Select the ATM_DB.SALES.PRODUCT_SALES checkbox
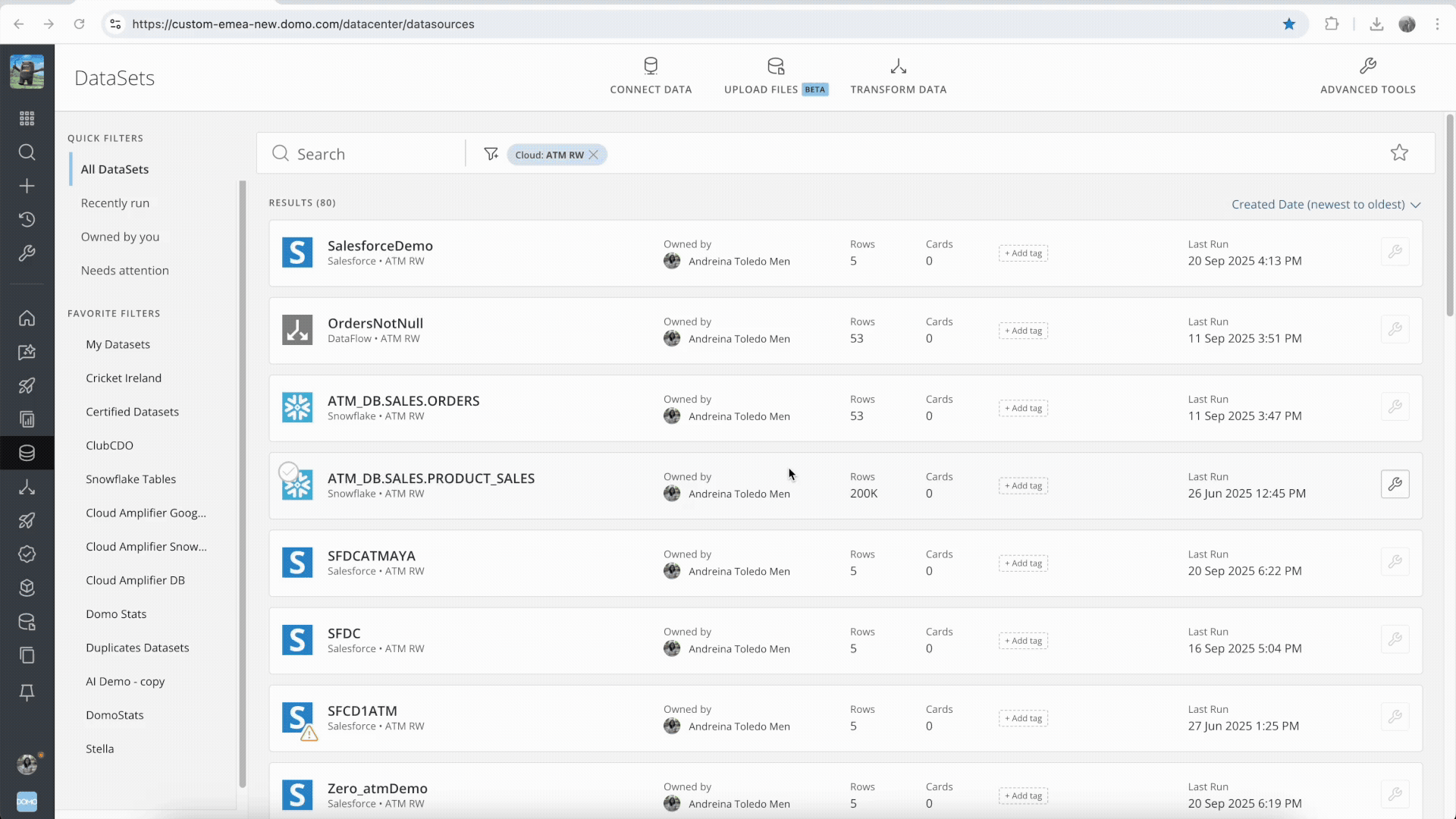 click(x=288, y=472)
